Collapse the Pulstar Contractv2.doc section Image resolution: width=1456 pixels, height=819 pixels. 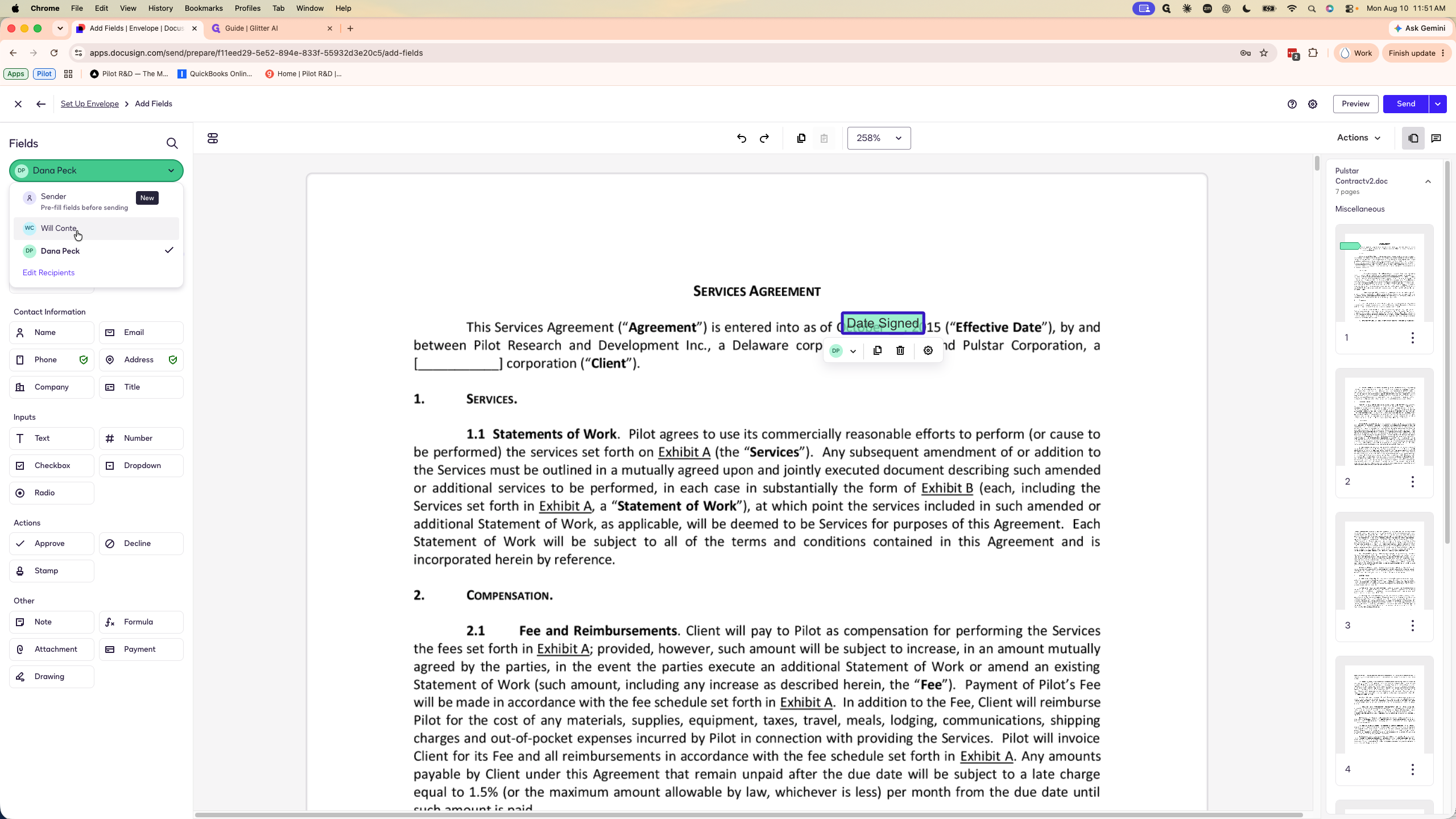pyautogui.click(x=1428, y=181)
